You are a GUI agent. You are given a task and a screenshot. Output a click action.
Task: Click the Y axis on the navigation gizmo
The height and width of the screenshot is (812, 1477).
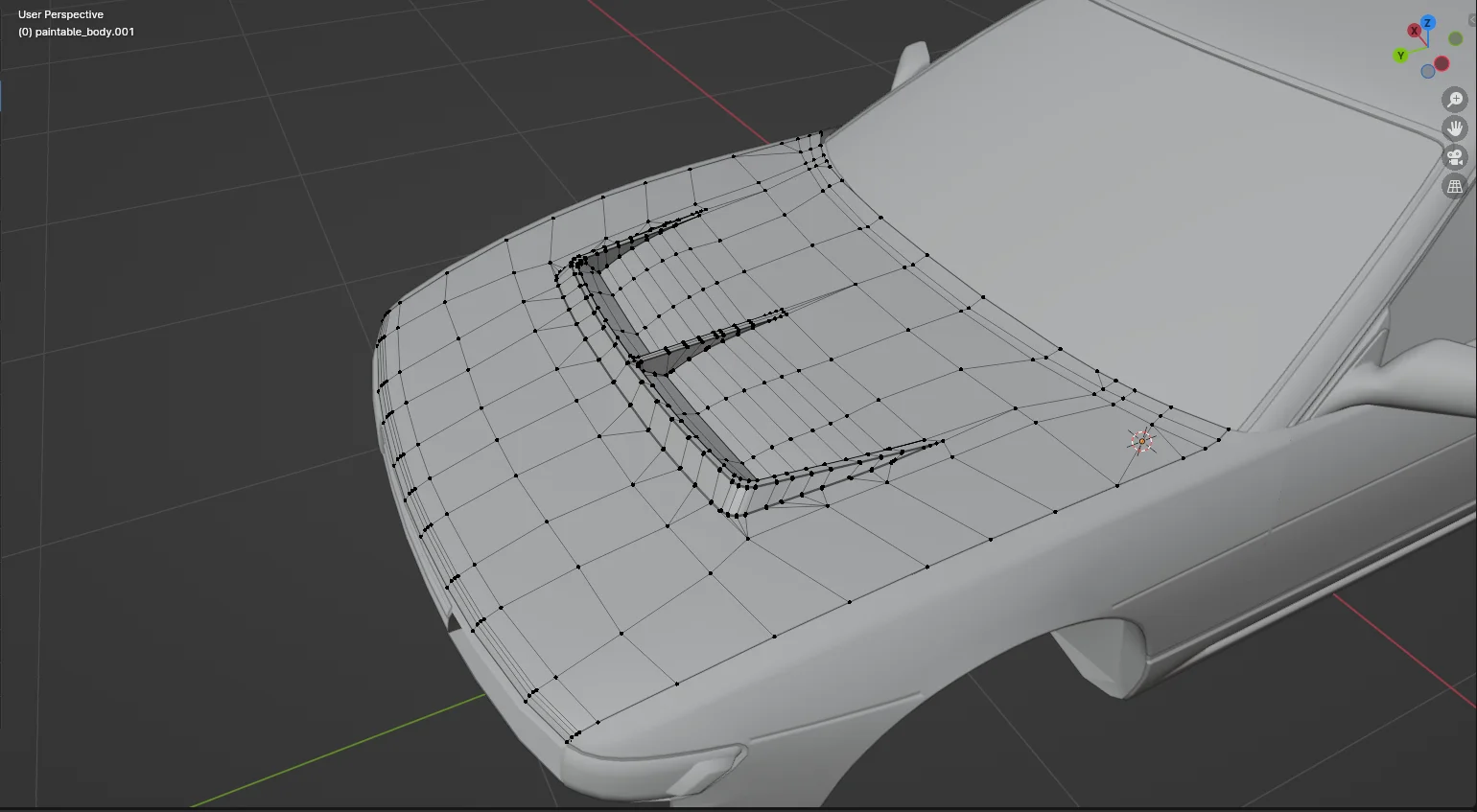(1401, 55)
